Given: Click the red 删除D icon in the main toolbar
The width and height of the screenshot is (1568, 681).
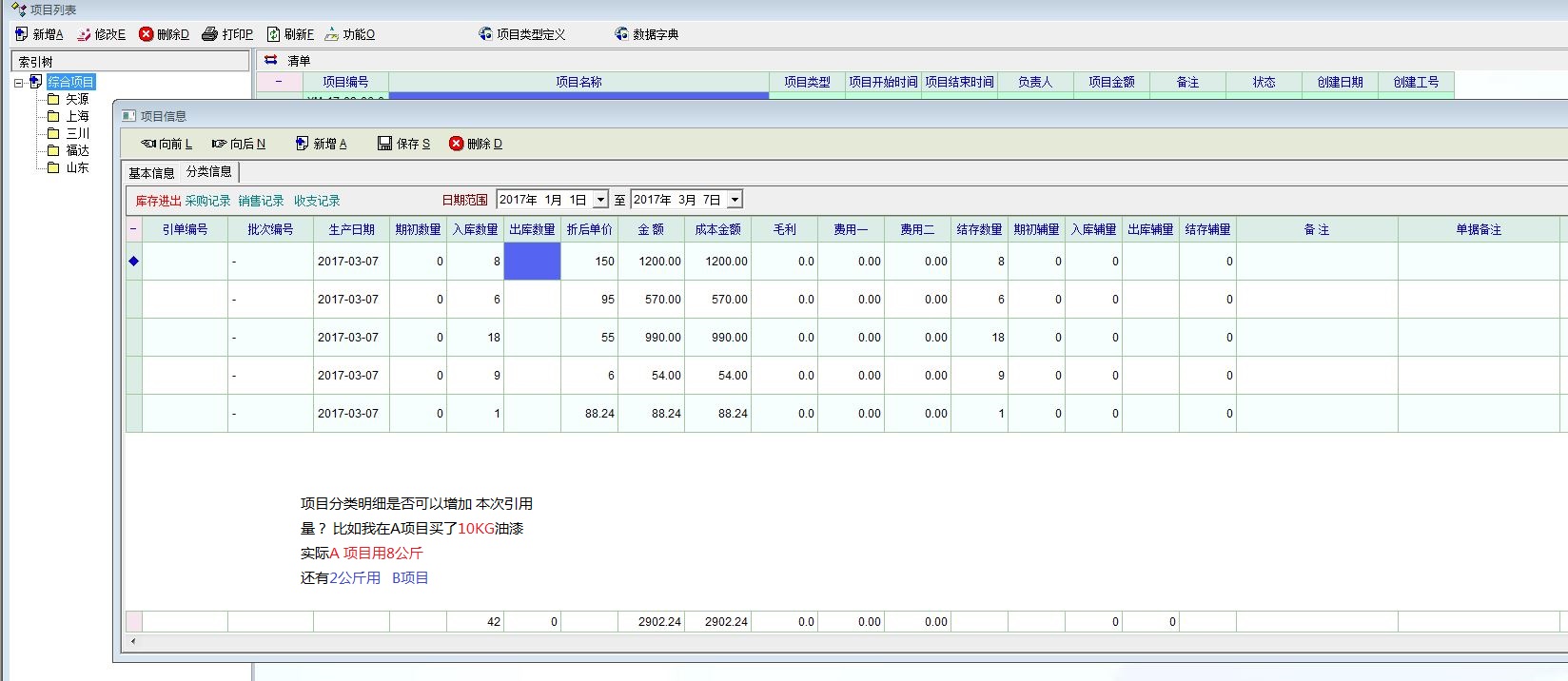Looking at the screenshot, I should tap(146, 34).
